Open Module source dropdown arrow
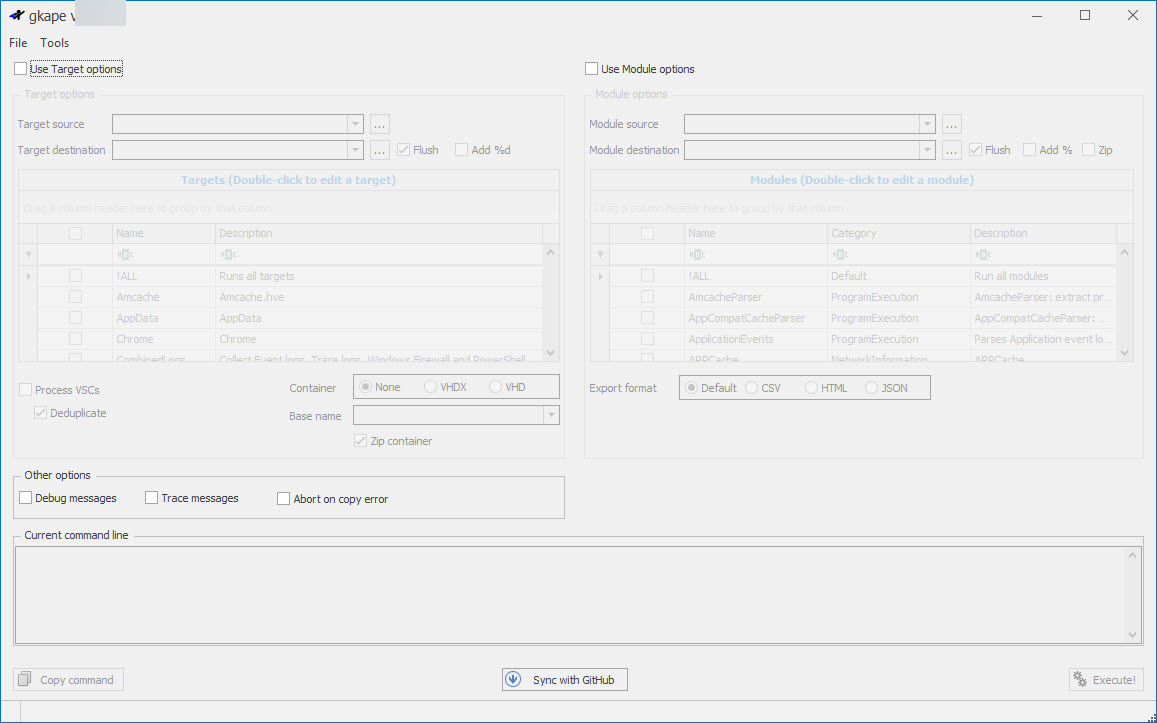The height and width of the screenshot is (723, 1157). [927, 124]
